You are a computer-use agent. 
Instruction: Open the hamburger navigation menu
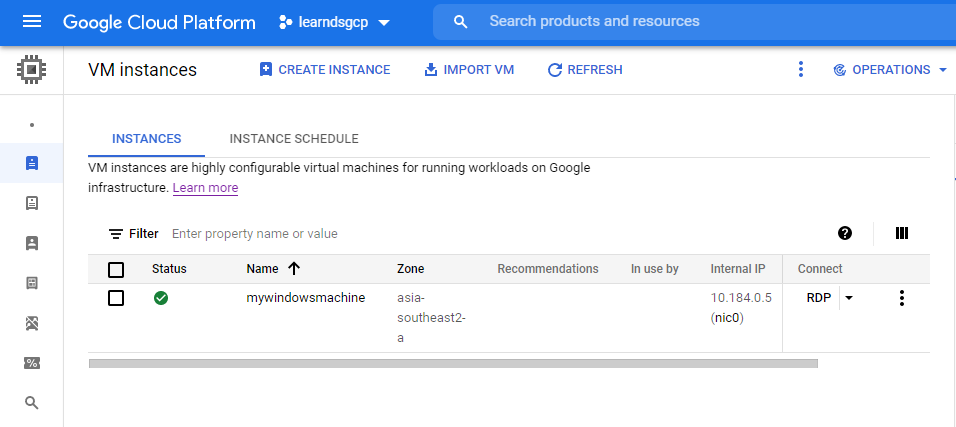32,22
